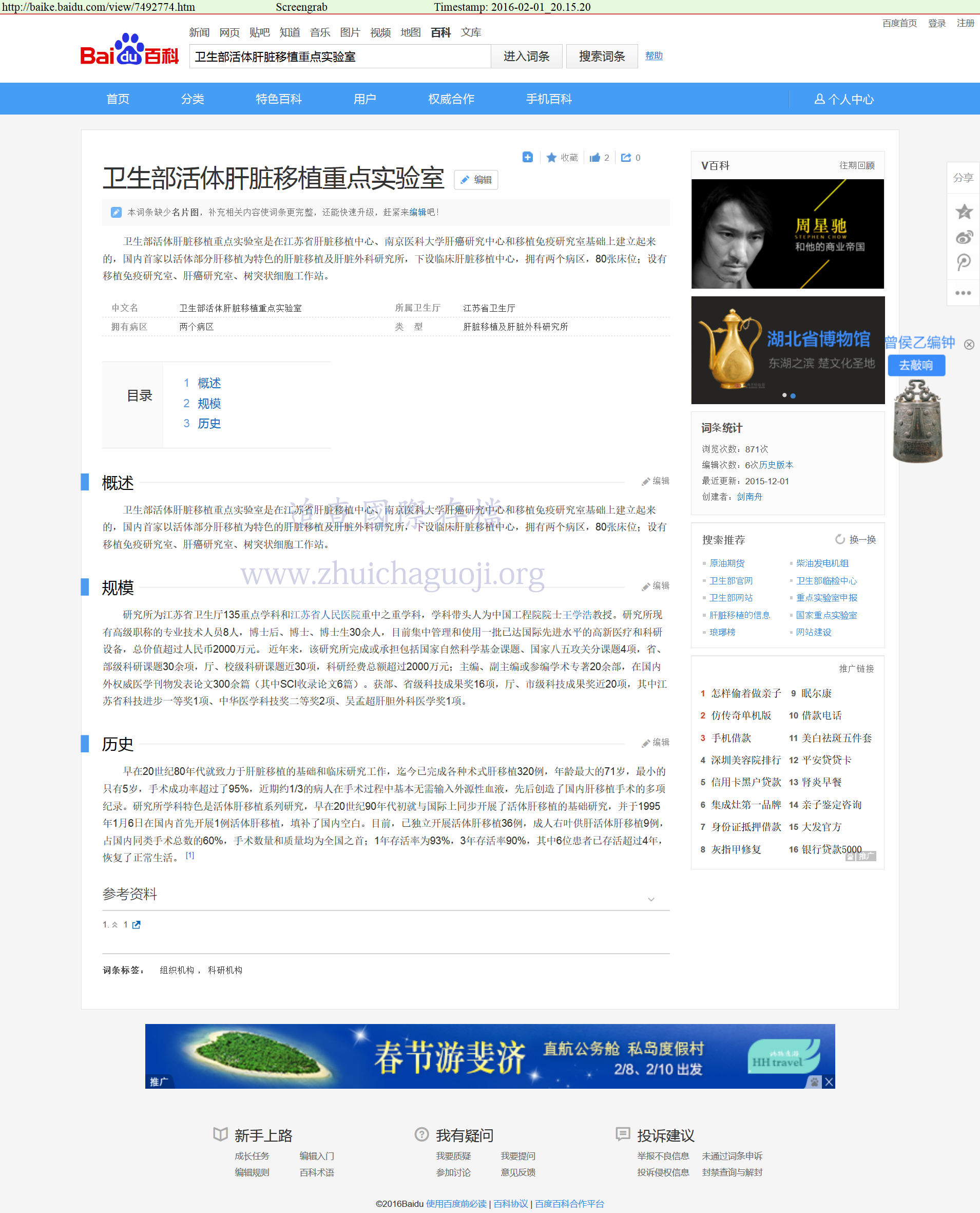Close the floating 曾侯乙编钟 ad
Screen dimensions: 980x1213
click(969, 345)
